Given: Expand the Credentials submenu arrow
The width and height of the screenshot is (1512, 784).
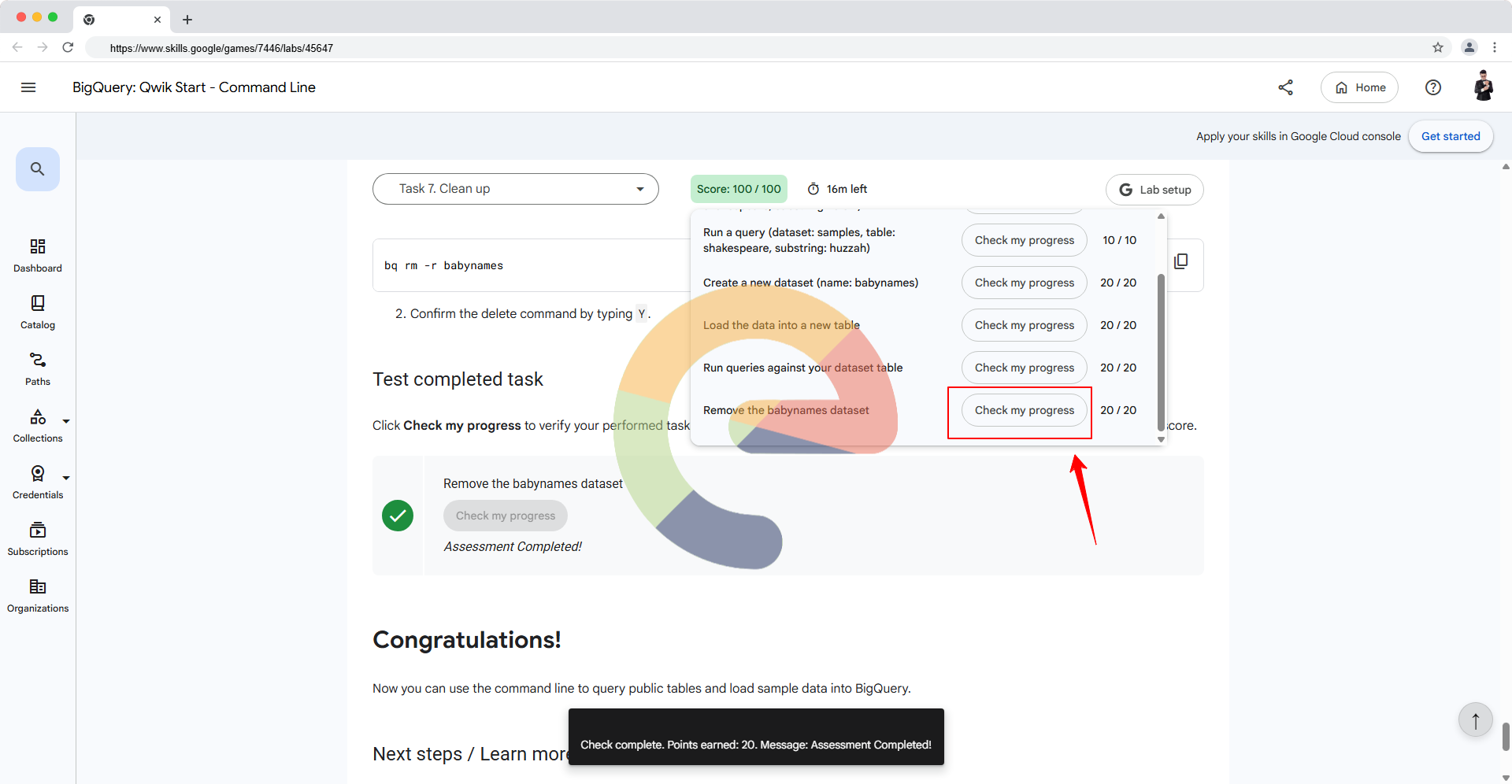Looking at the screenshot, I should pos(66,478).
